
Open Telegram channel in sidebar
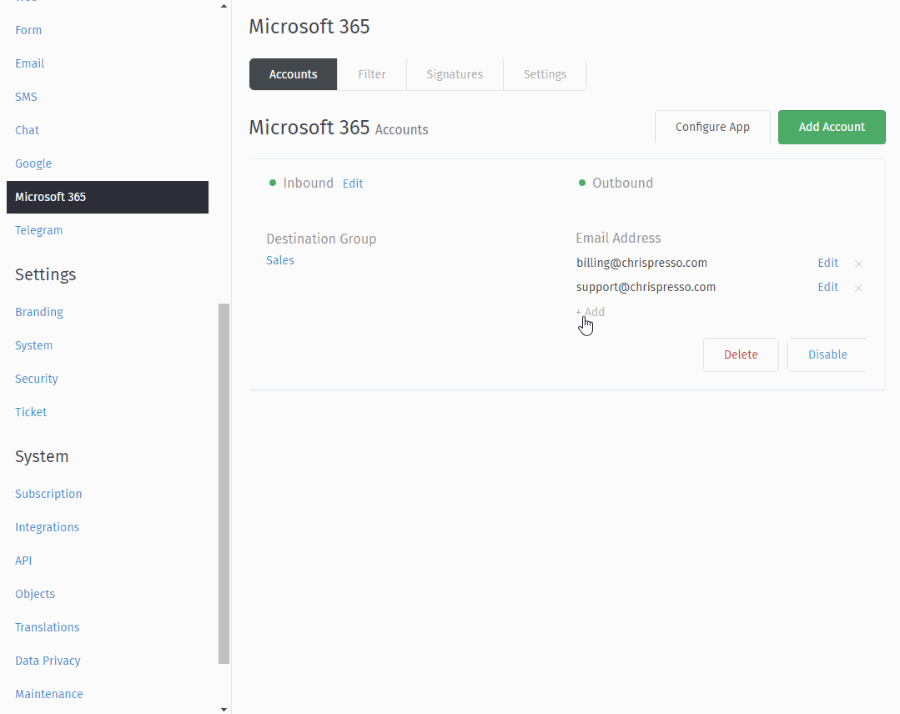(38, 230)
